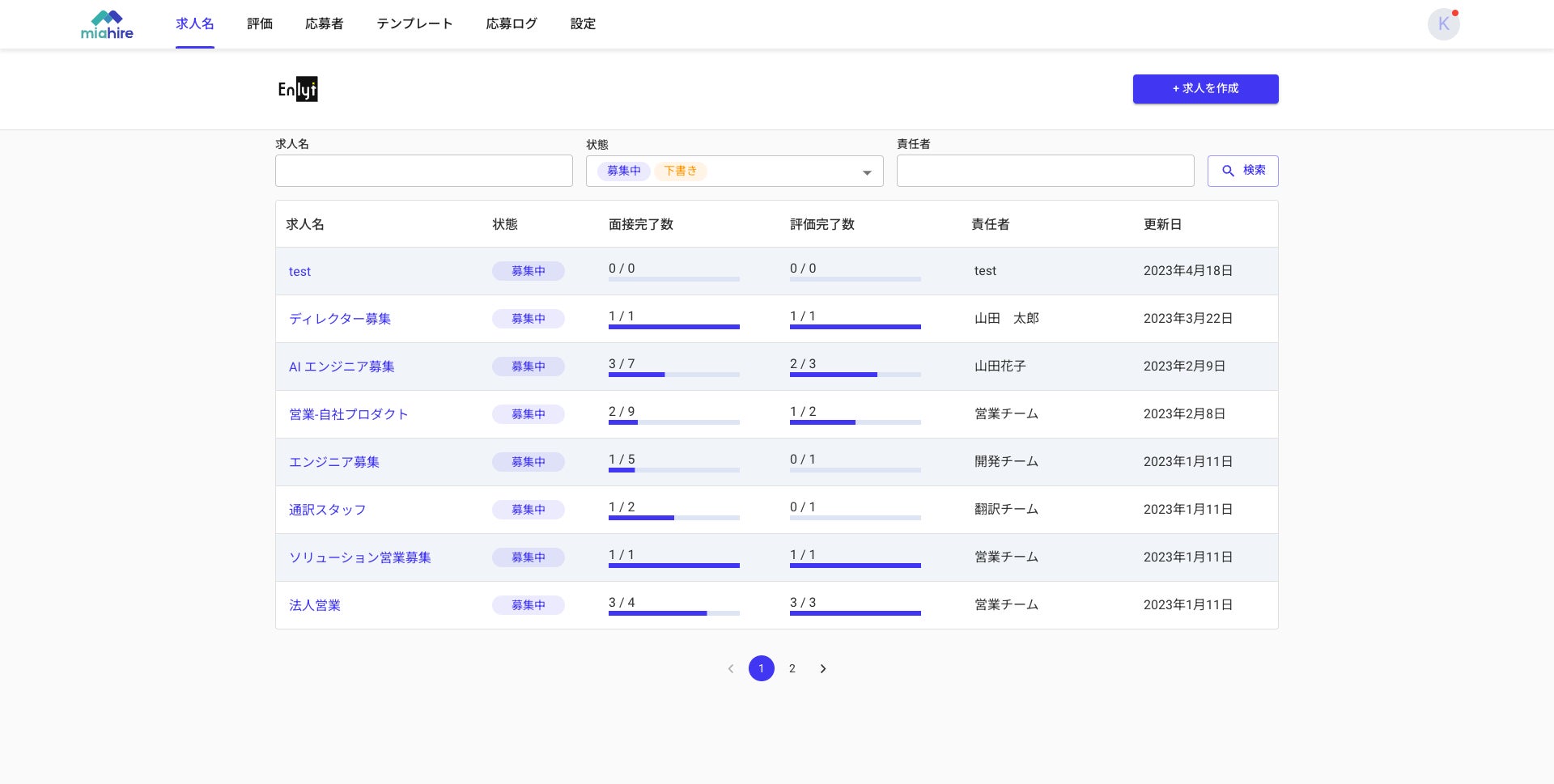Click 開発チーム in 責任者 column
The height and width of the screenshot is (784, 1554).
(x=1007, y=462)
